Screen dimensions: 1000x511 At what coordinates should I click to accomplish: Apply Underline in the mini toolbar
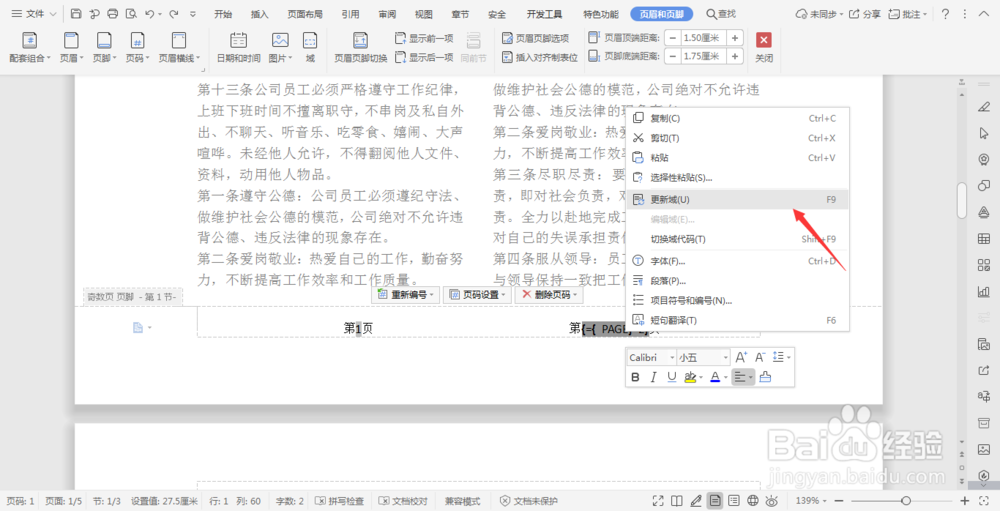coord(672,377)
